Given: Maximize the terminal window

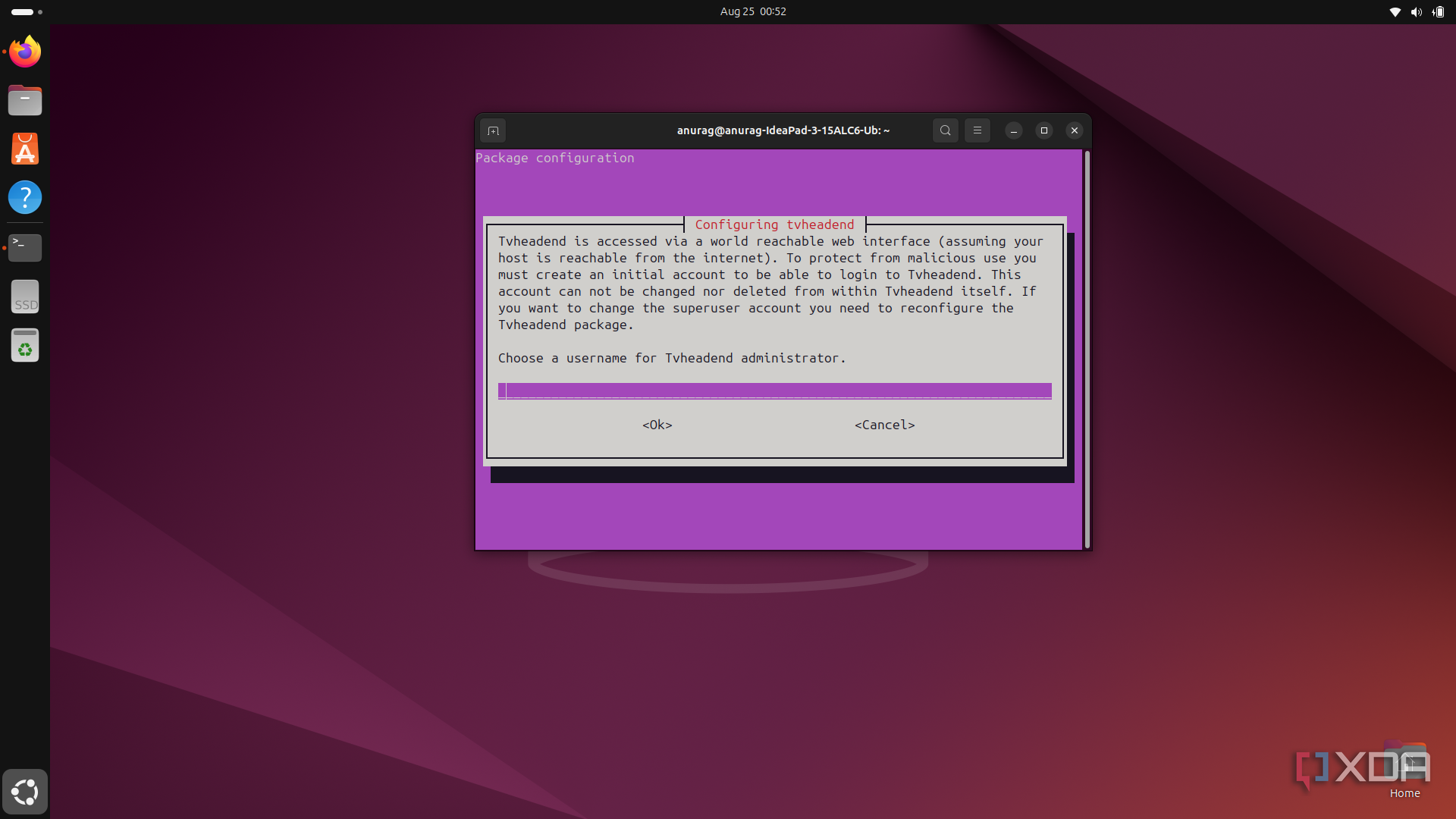Looking at the screenshot, I should 1044,130.
